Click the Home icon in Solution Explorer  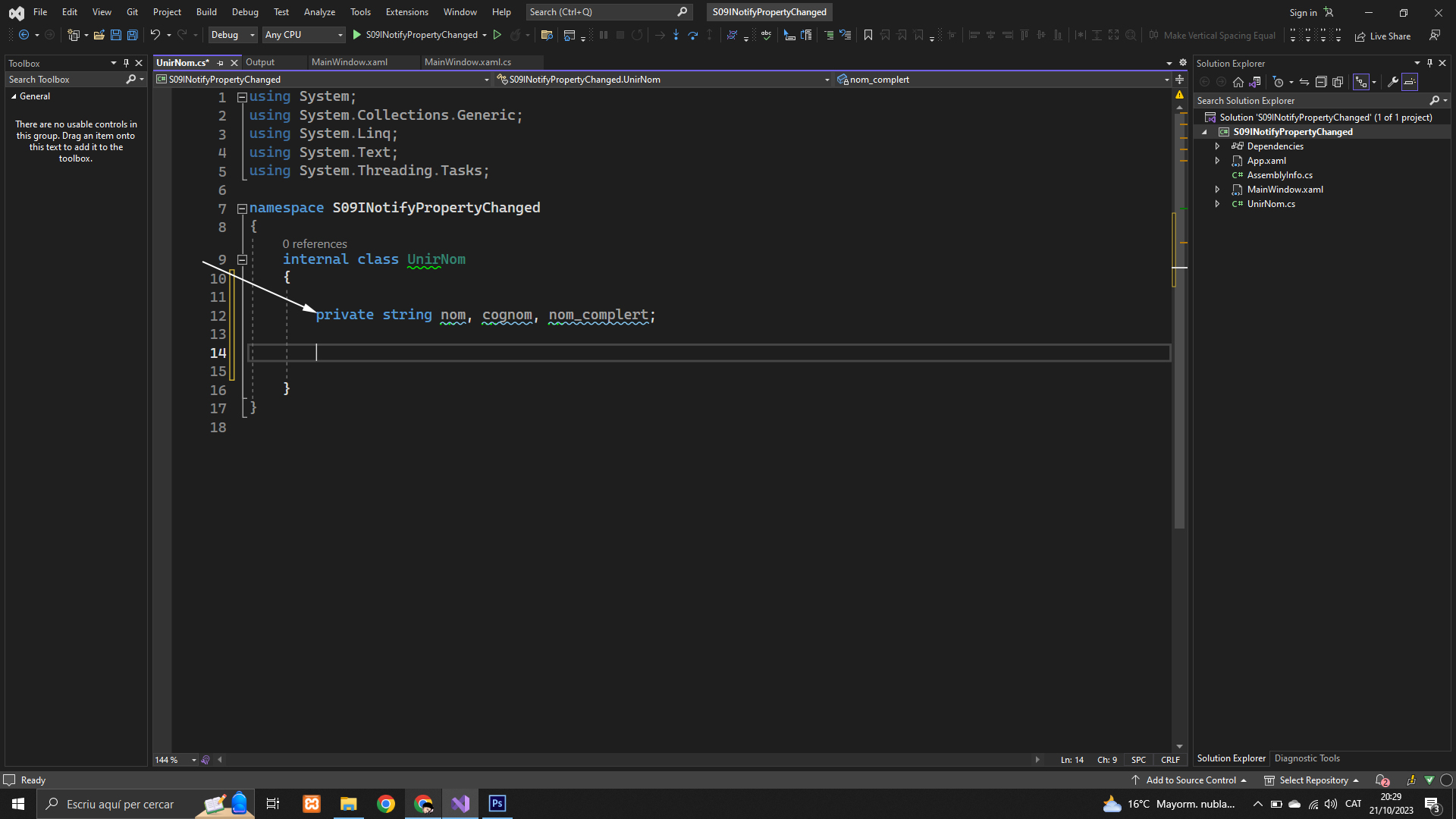coord(1238,82)
